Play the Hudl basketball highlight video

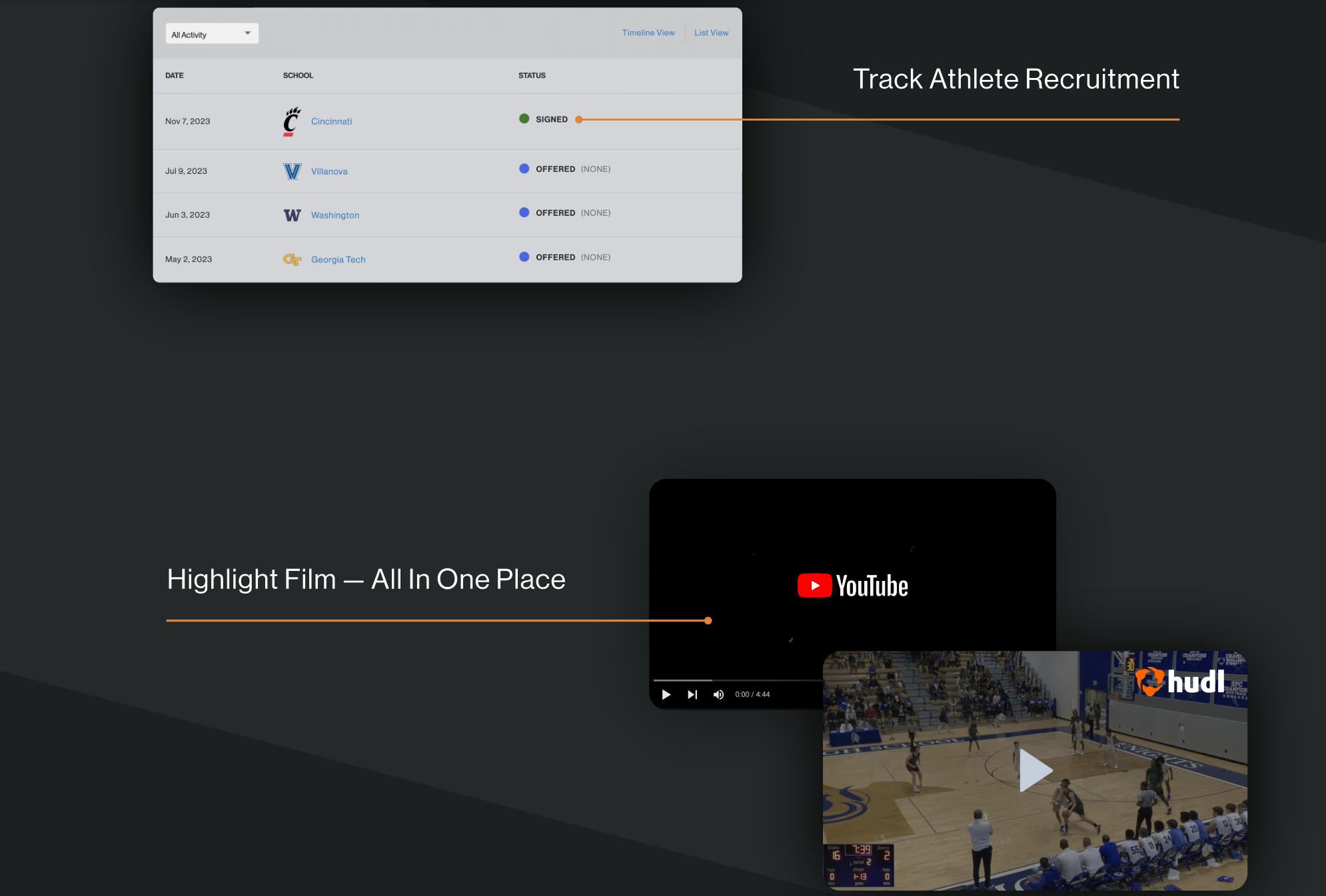click(x=1035, y=770)
